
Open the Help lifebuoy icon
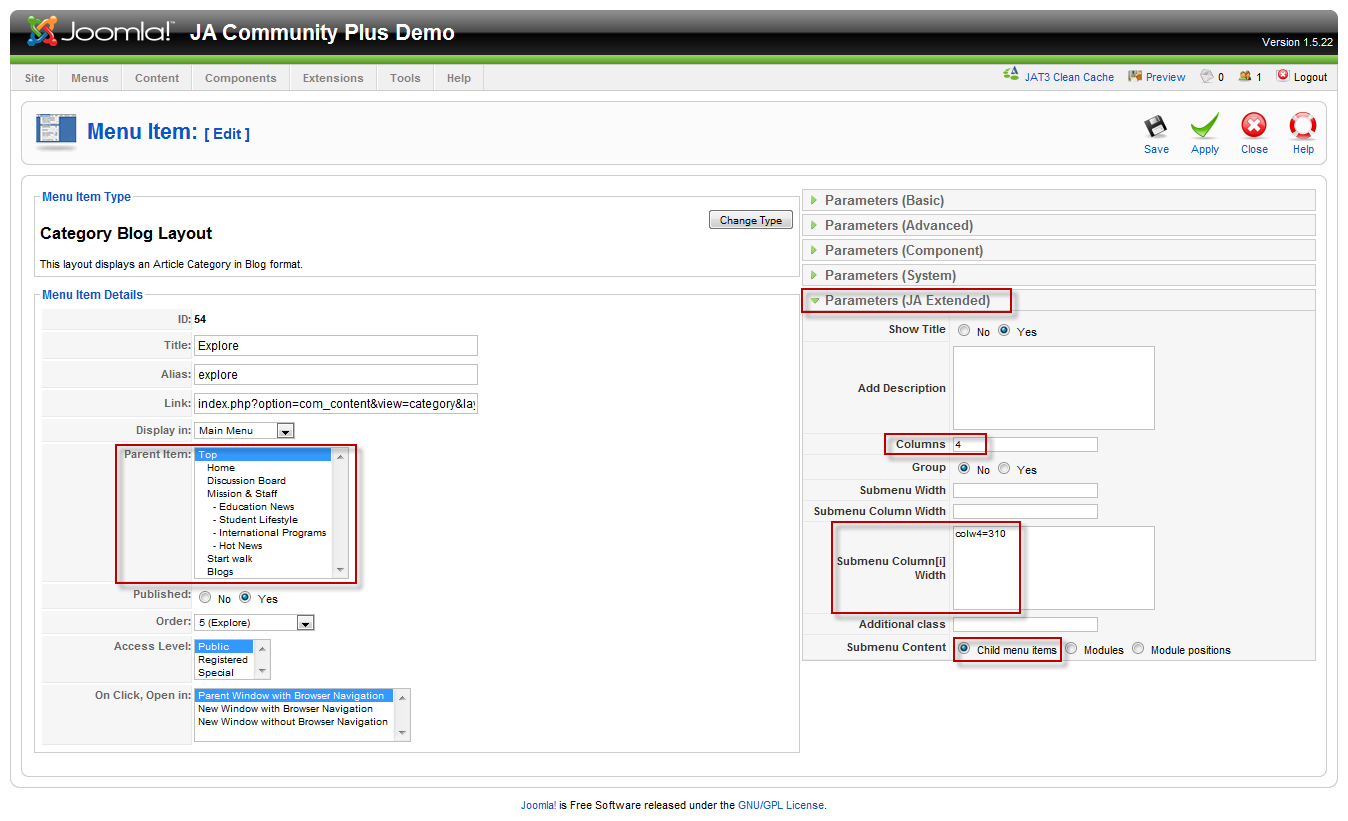coord(1302,126)
